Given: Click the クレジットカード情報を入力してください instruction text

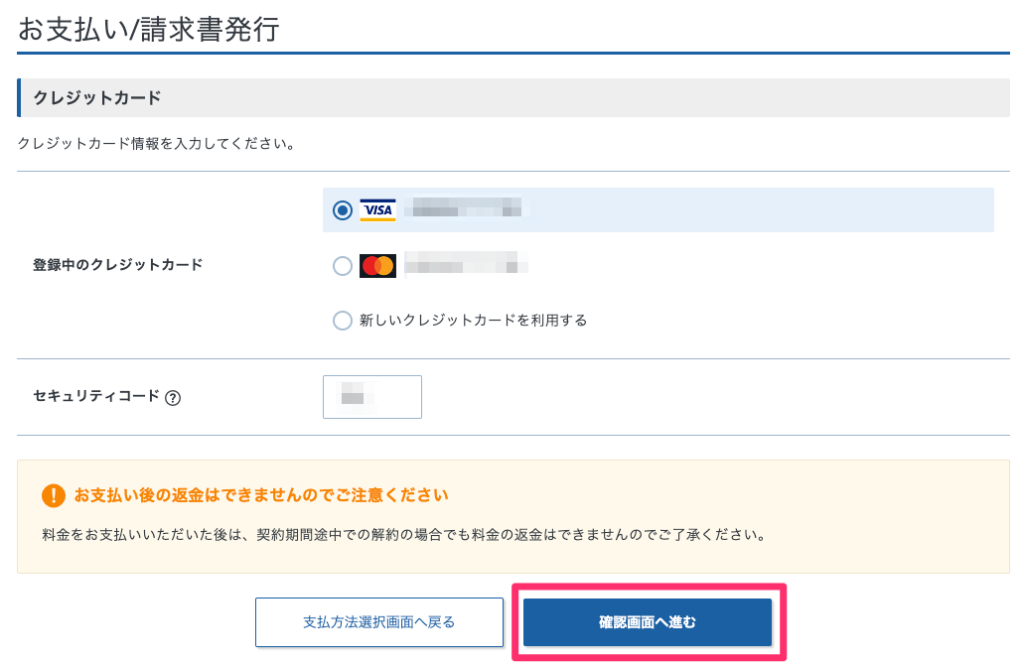Looking at the screenshot, I should pyautogui.click(x=156, y=145).
